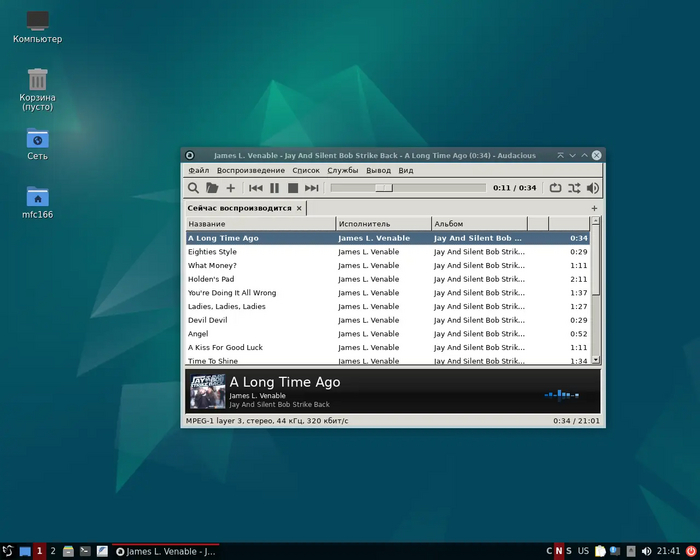Click the Audacious window menu icon
This screenshot has width=700, height=560.
[x=190, y=155]
